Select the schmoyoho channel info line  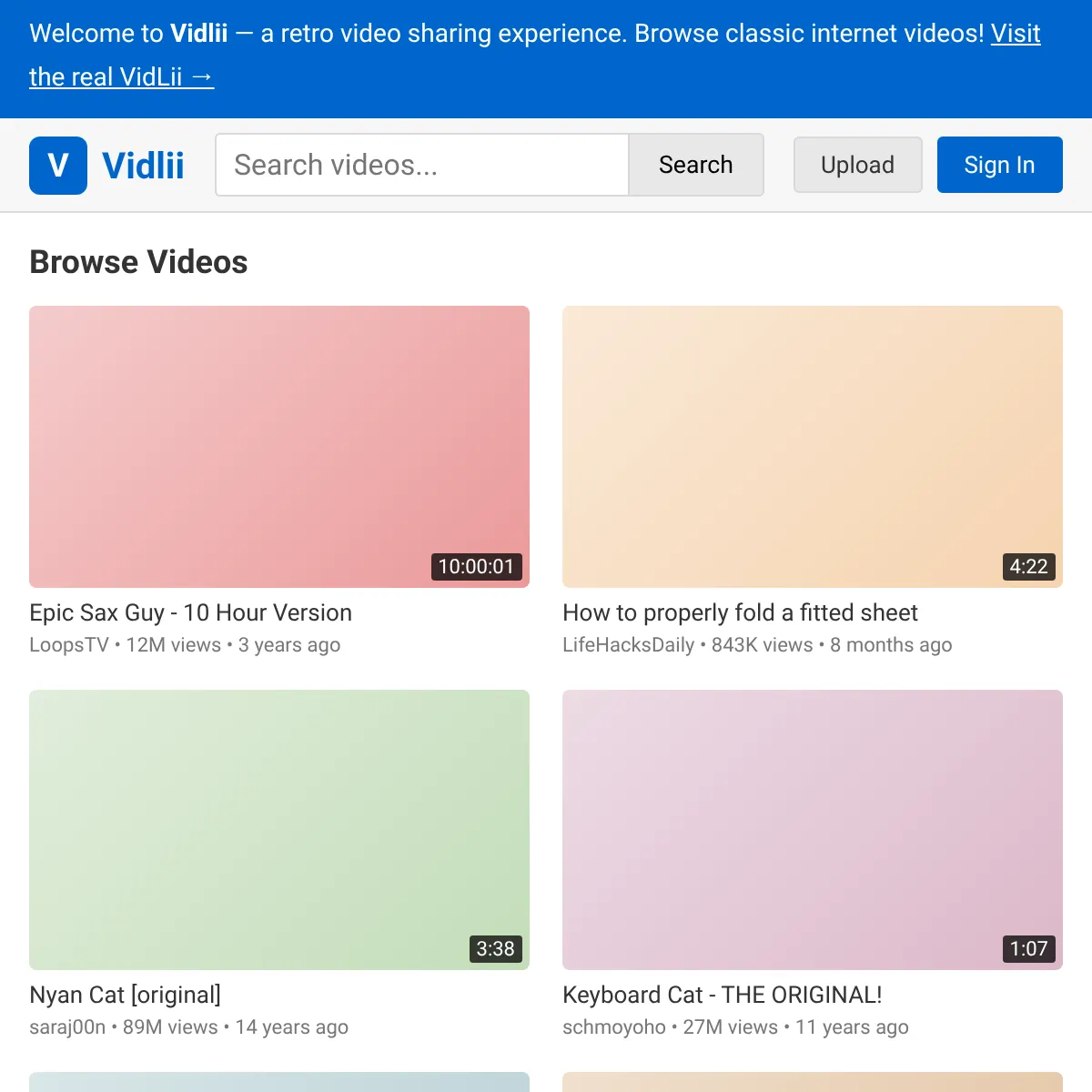click(x=735, y=1027)
